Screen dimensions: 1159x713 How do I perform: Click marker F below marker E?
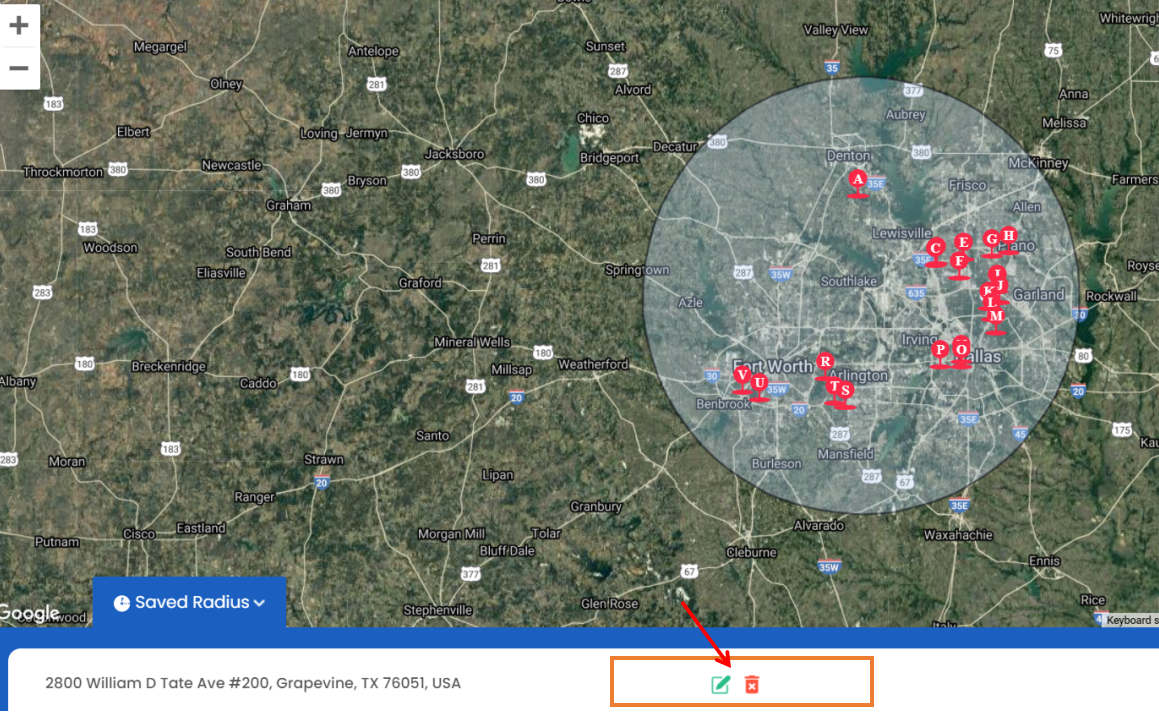[959, 263]
